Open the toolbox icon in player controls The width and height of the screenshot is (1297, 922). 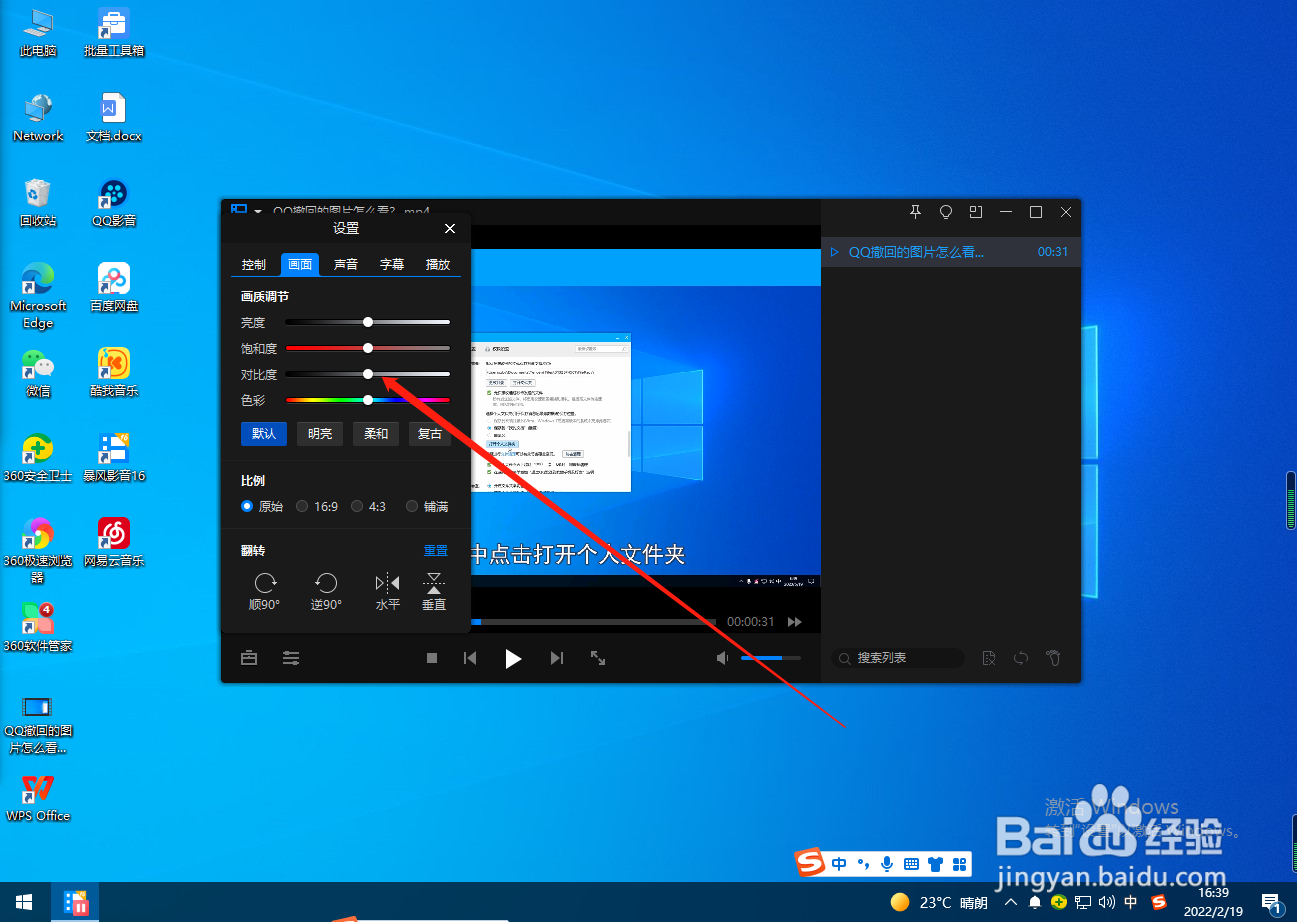[x=249, y=658]
